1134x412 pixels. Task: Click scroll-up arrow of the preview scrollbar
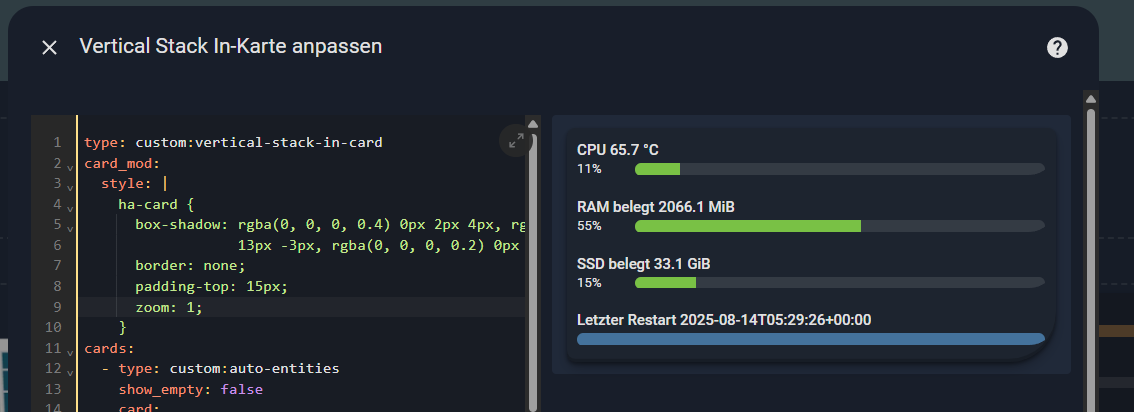point(1091,98)
